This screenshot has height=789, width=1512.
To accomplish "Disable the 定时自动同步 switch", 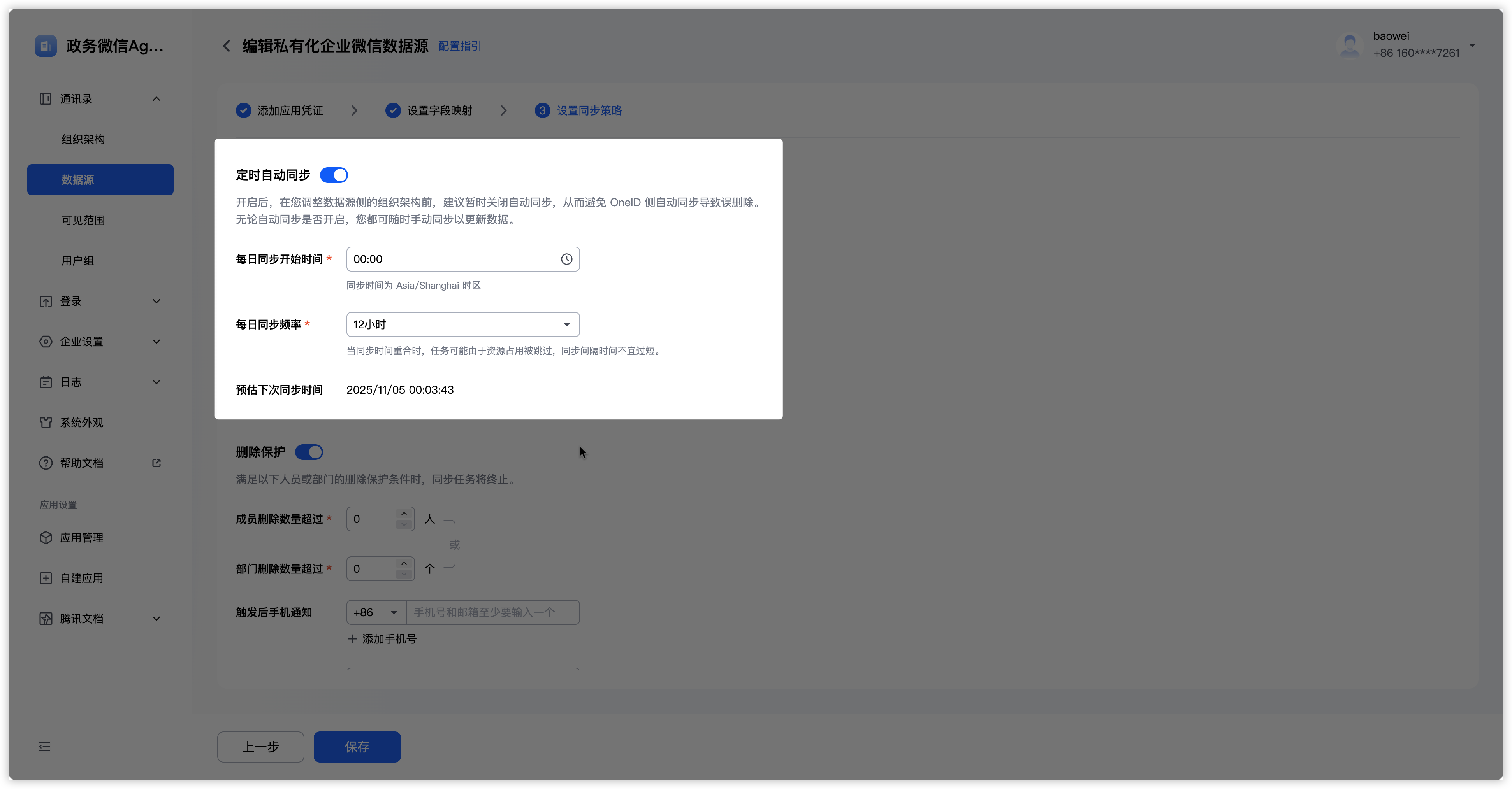I will (333, 175).
